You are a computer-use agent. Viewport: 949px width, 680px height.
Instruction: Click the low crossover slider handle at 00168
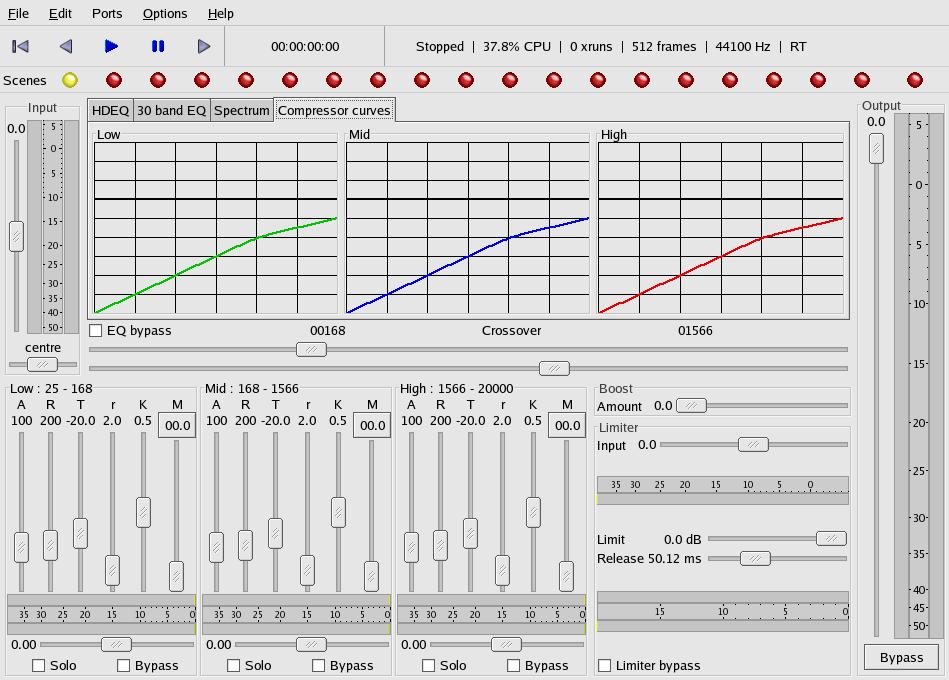point(311,350)
